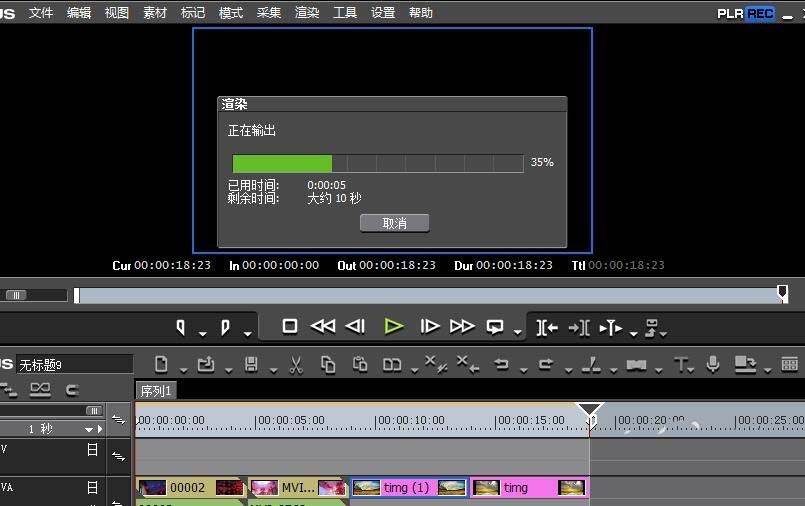Viewport: 805px width, 506px height.
Task: Click the undo icon
Action: click(501, 364)
